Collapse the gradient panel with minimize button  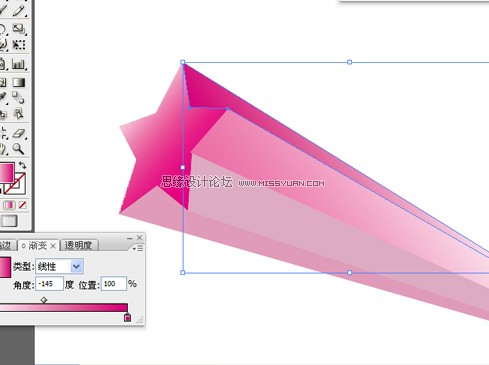pos(130,238)
